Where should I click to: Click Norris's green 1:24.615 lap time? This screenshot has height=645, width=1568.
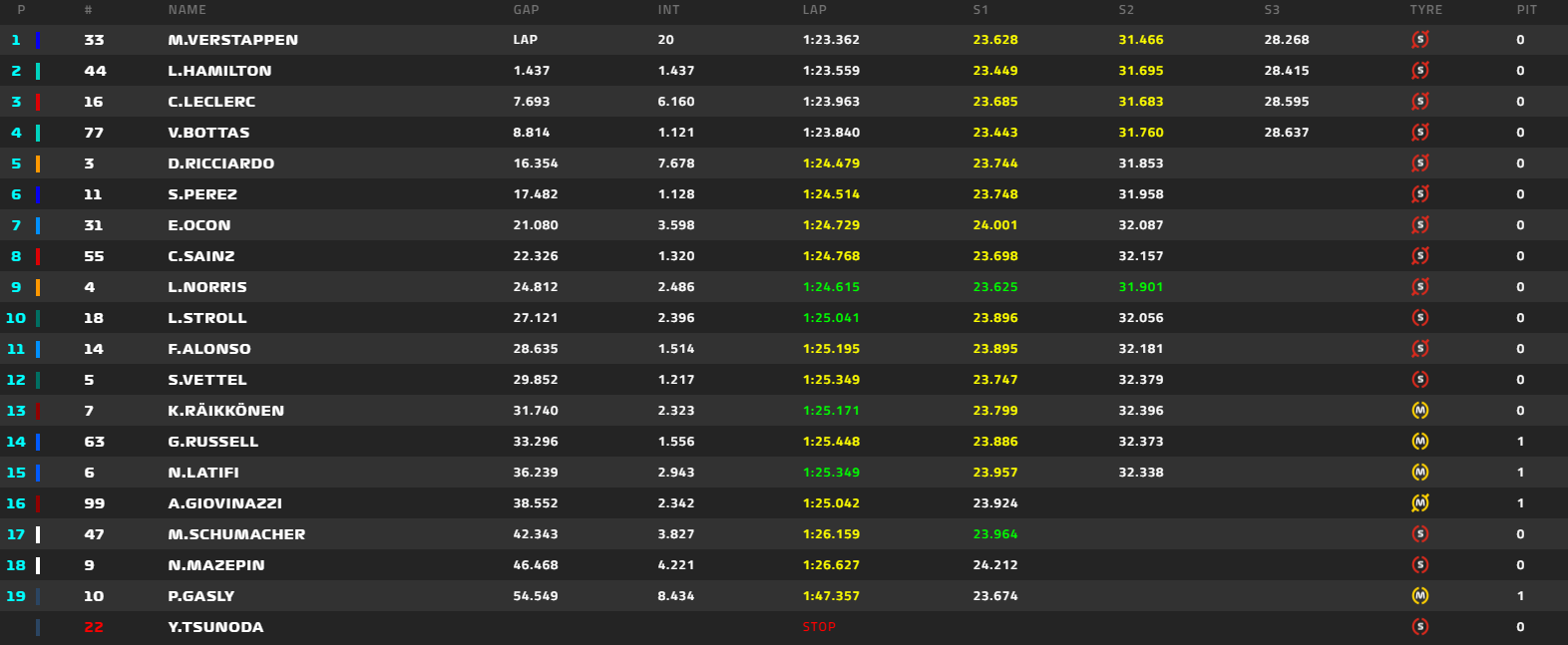click(x=831, y=287)
